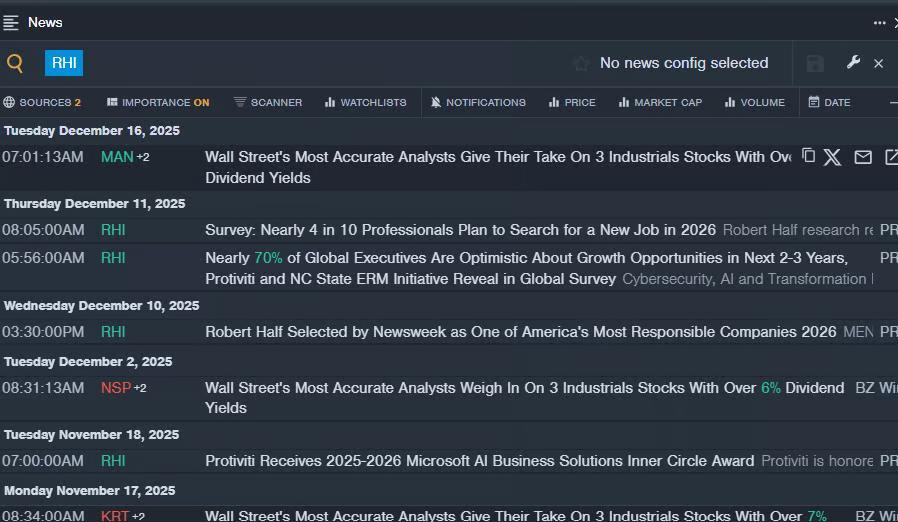Expand the Market Cap filter
This screenshot has height=522, width=898.
[x=660, y=102]
